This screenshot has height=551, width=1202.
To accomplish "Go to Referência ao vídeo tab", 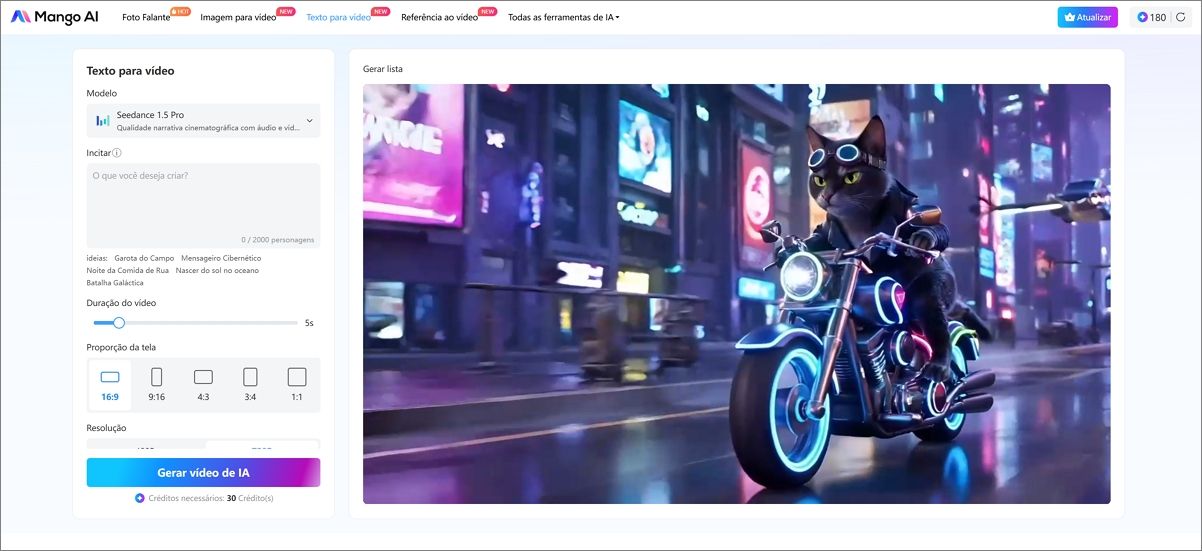I will pos(439,17).
